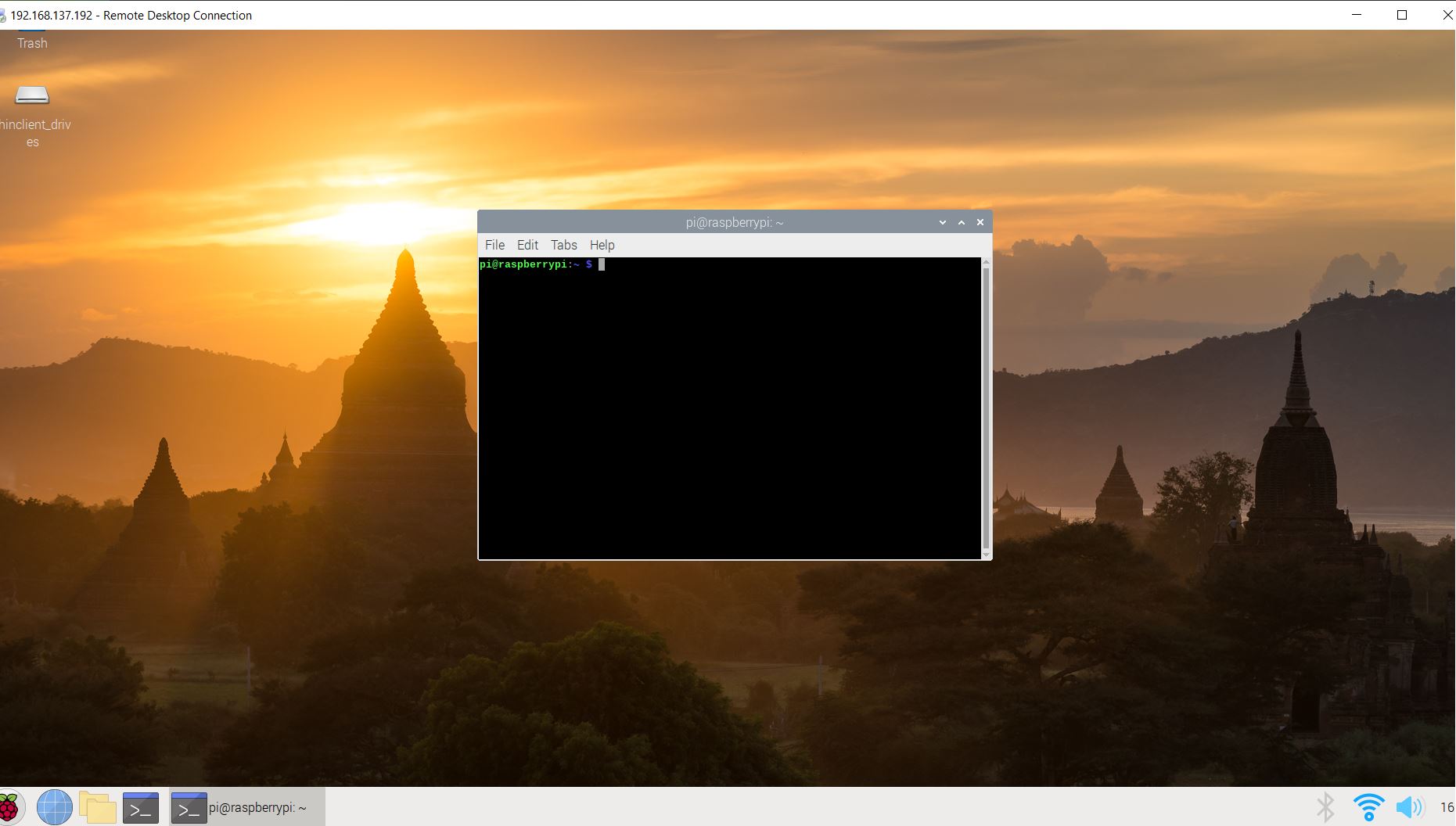1456x826 pixels.
Task: Click the 192.168.137.192 - Remote Desktop Connection title
Action: [131, 15]
